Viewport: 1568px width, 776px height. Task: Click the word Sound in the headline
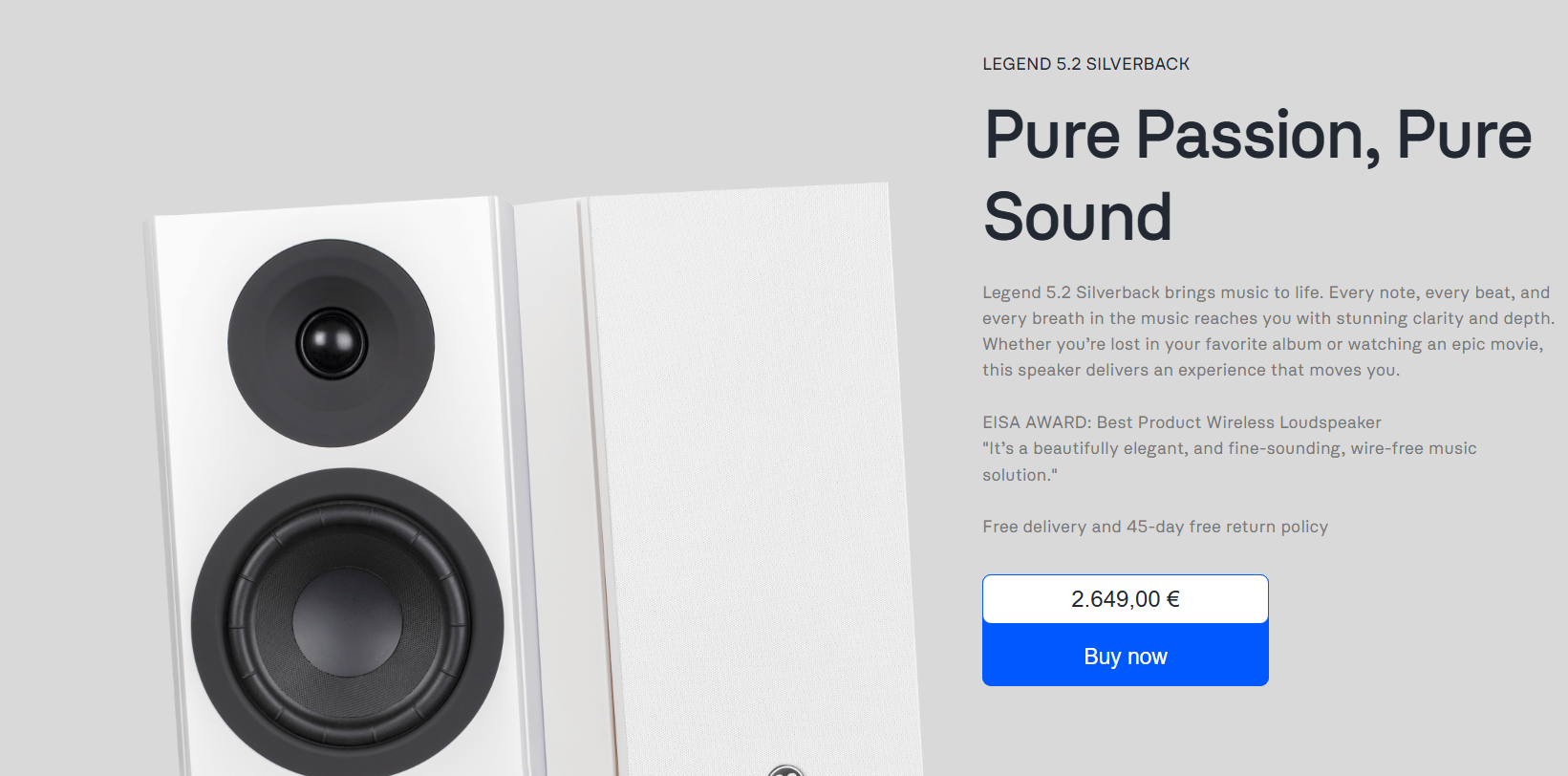[1077, 218]
